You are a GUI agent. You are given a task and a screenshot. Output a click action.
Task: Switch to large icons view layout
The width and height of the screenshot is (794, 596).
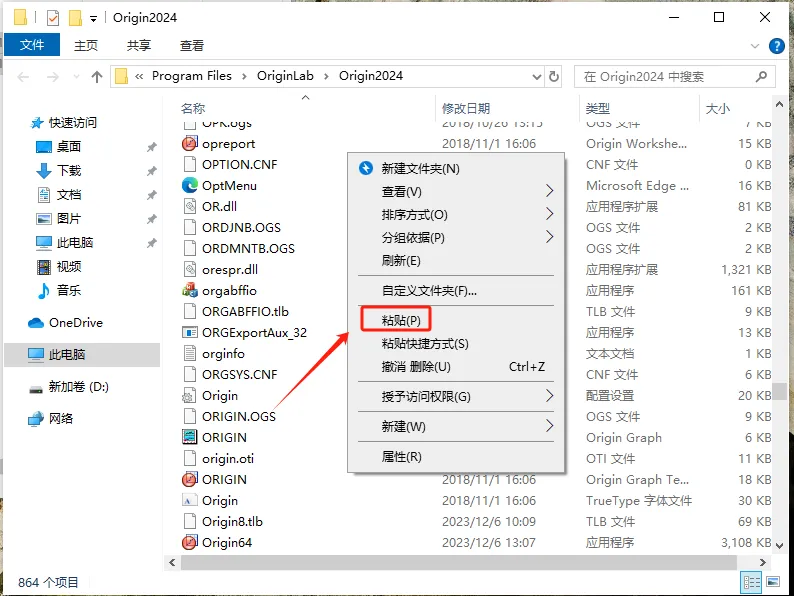pos(773,582)
